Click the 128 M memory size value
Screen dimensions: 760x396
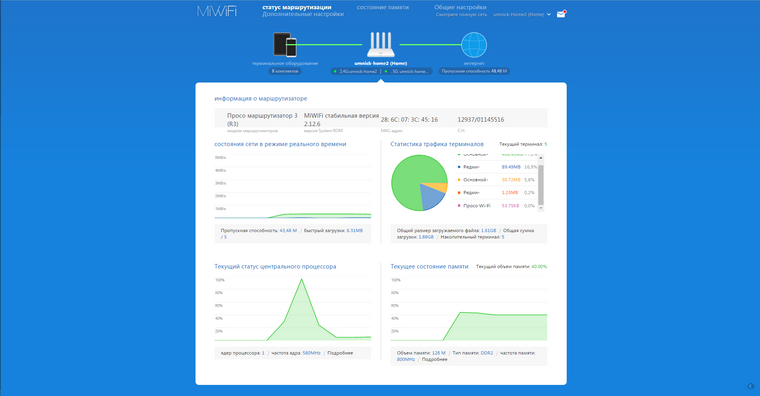[439, 353]
